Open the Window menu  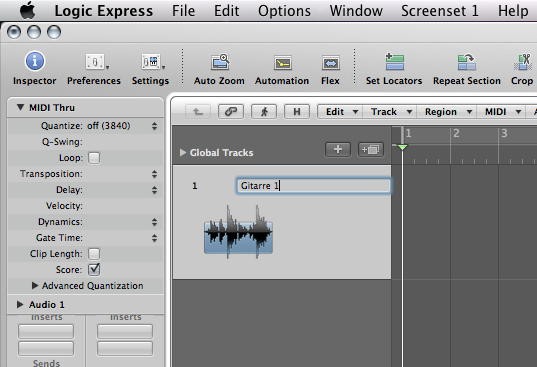pos(356,11)
